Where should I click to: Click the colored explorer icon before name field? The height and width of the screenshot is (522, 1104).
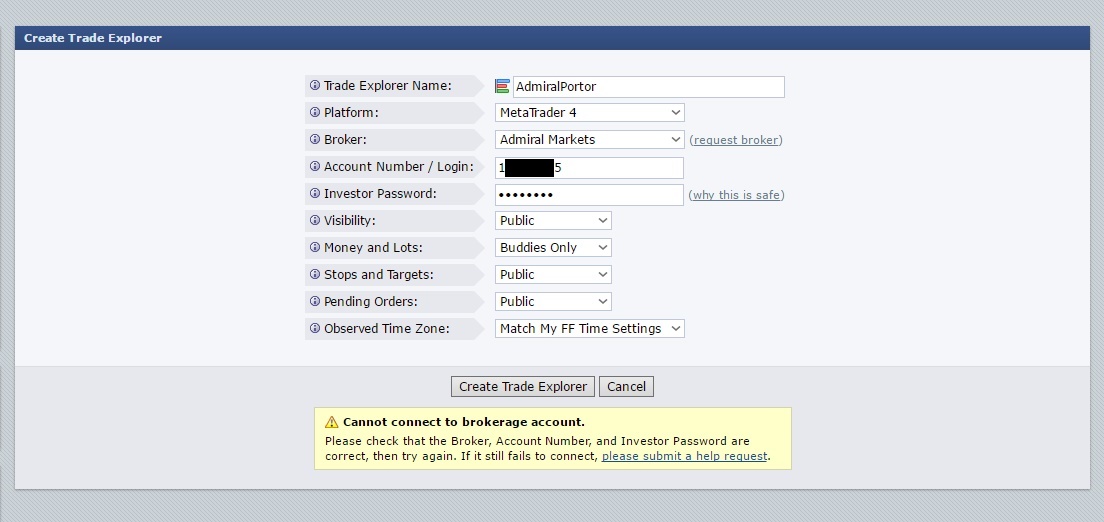click(502, 87)
